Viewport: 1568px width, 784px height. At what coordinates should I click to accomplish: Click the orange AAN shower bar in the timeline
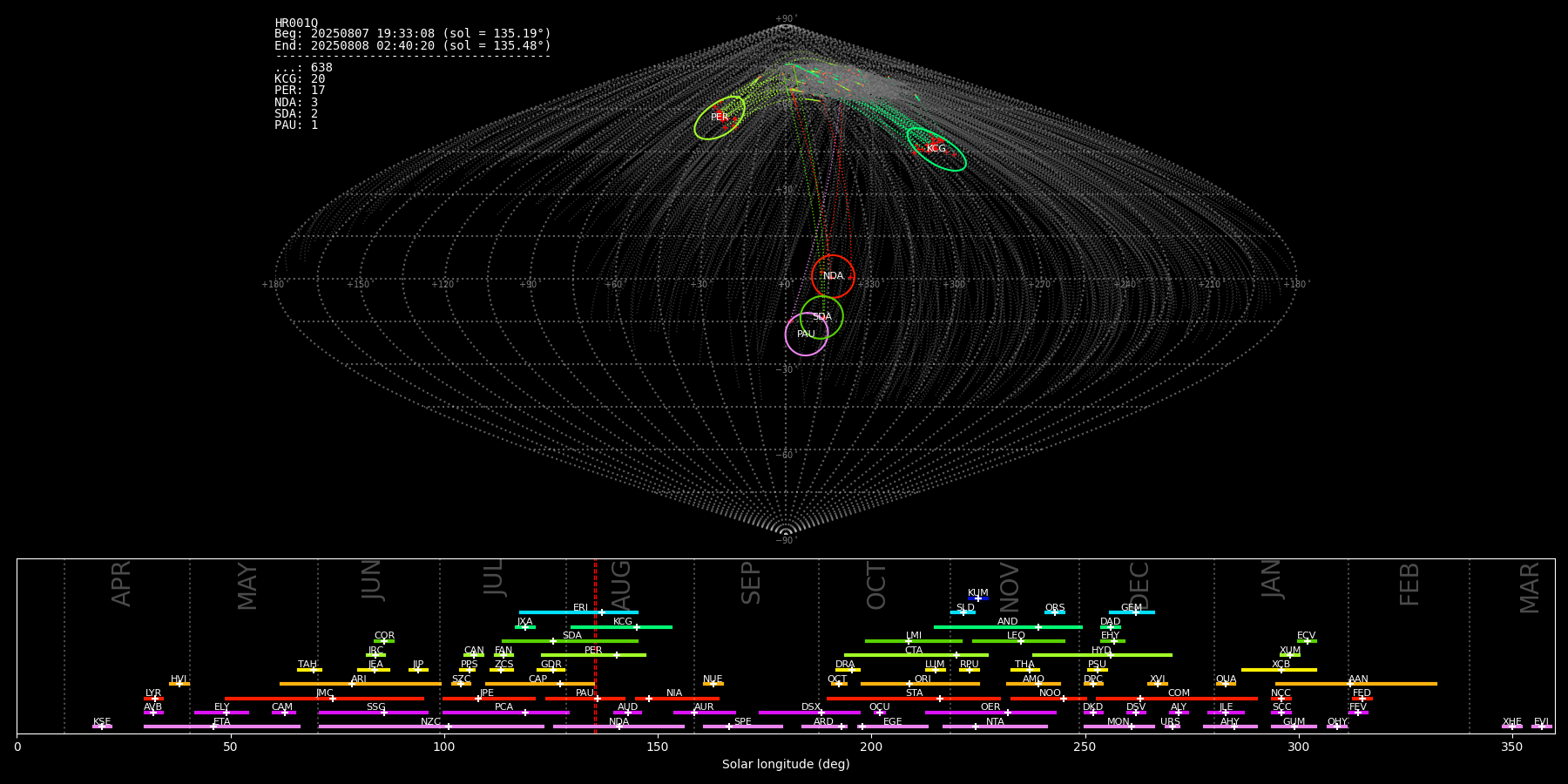1356,684
